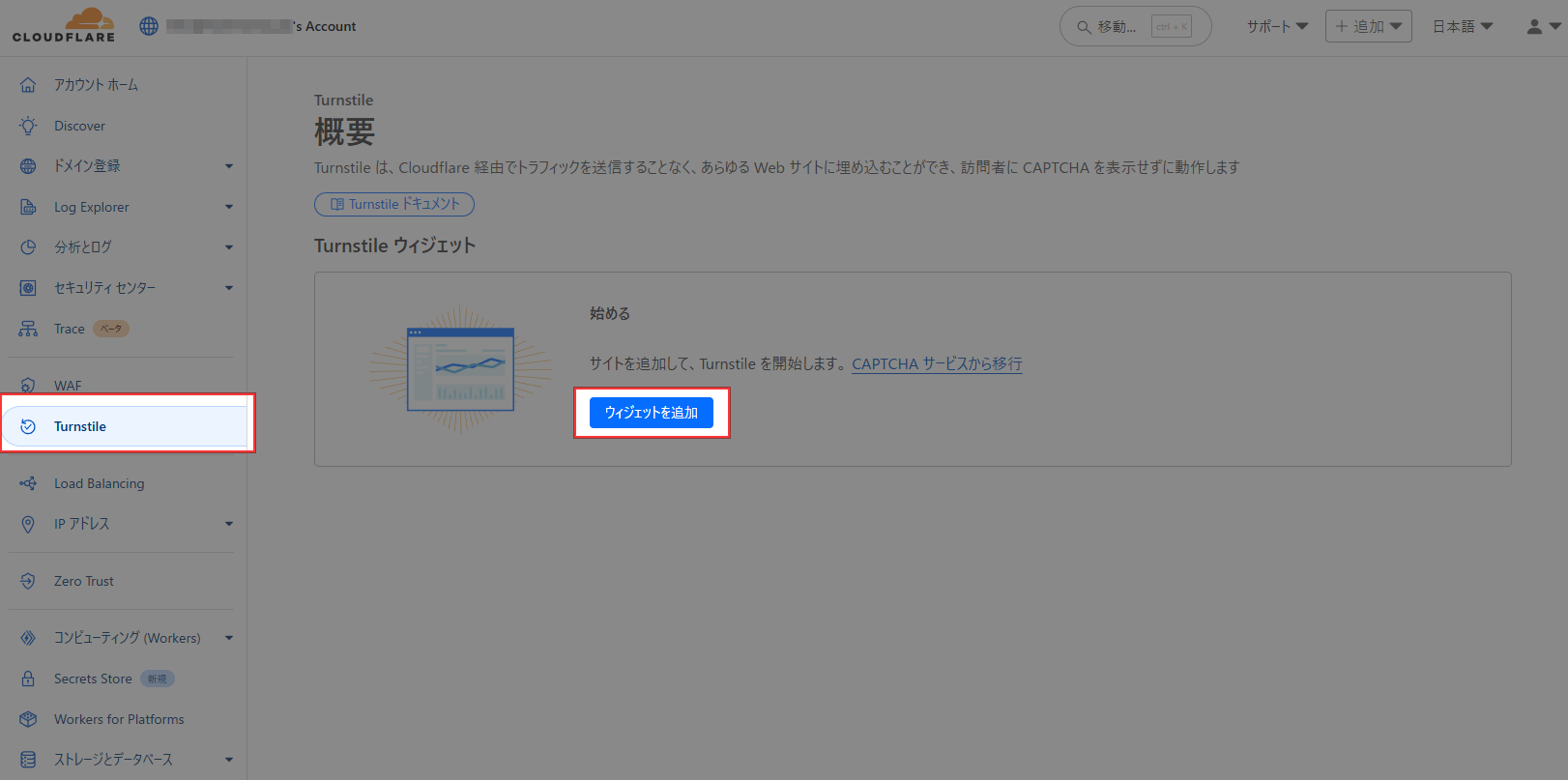Expand the IP アドレス submenu arrow

229,524
